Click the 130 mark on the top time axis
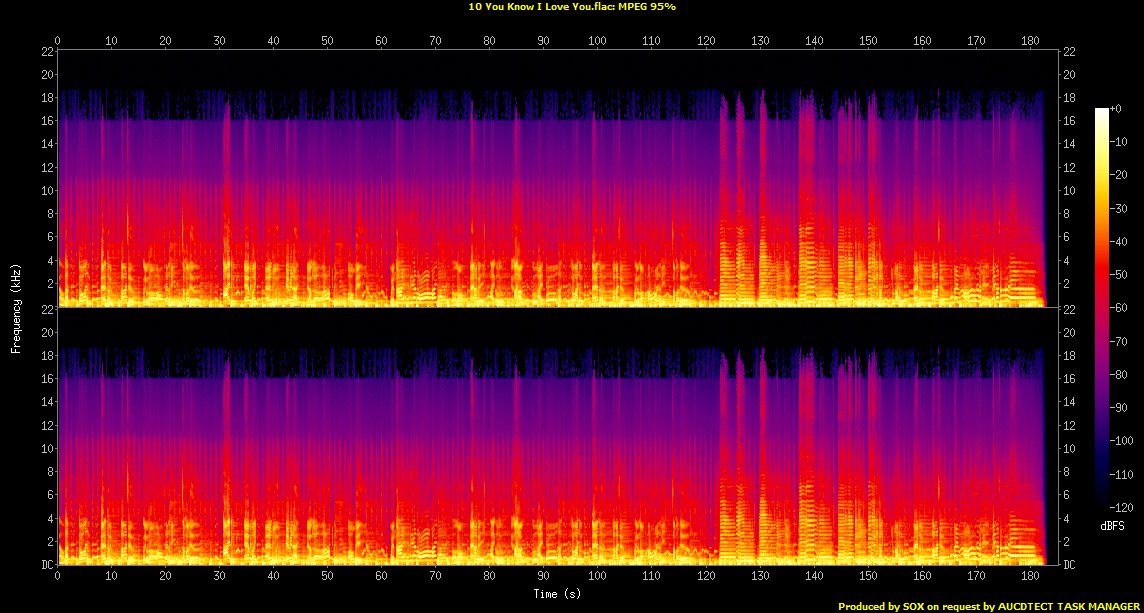 coord(760,41)
